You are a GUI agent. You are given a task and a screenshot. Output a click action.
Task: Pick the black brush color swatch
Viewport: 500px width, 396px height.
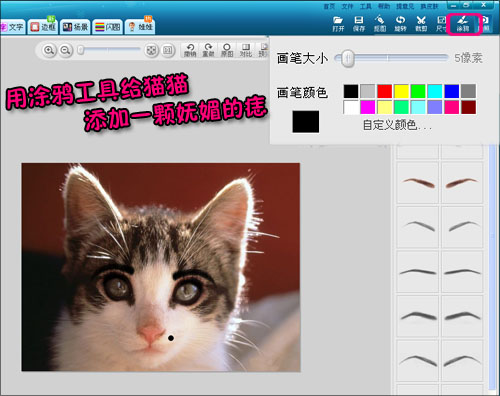[351, 91]
